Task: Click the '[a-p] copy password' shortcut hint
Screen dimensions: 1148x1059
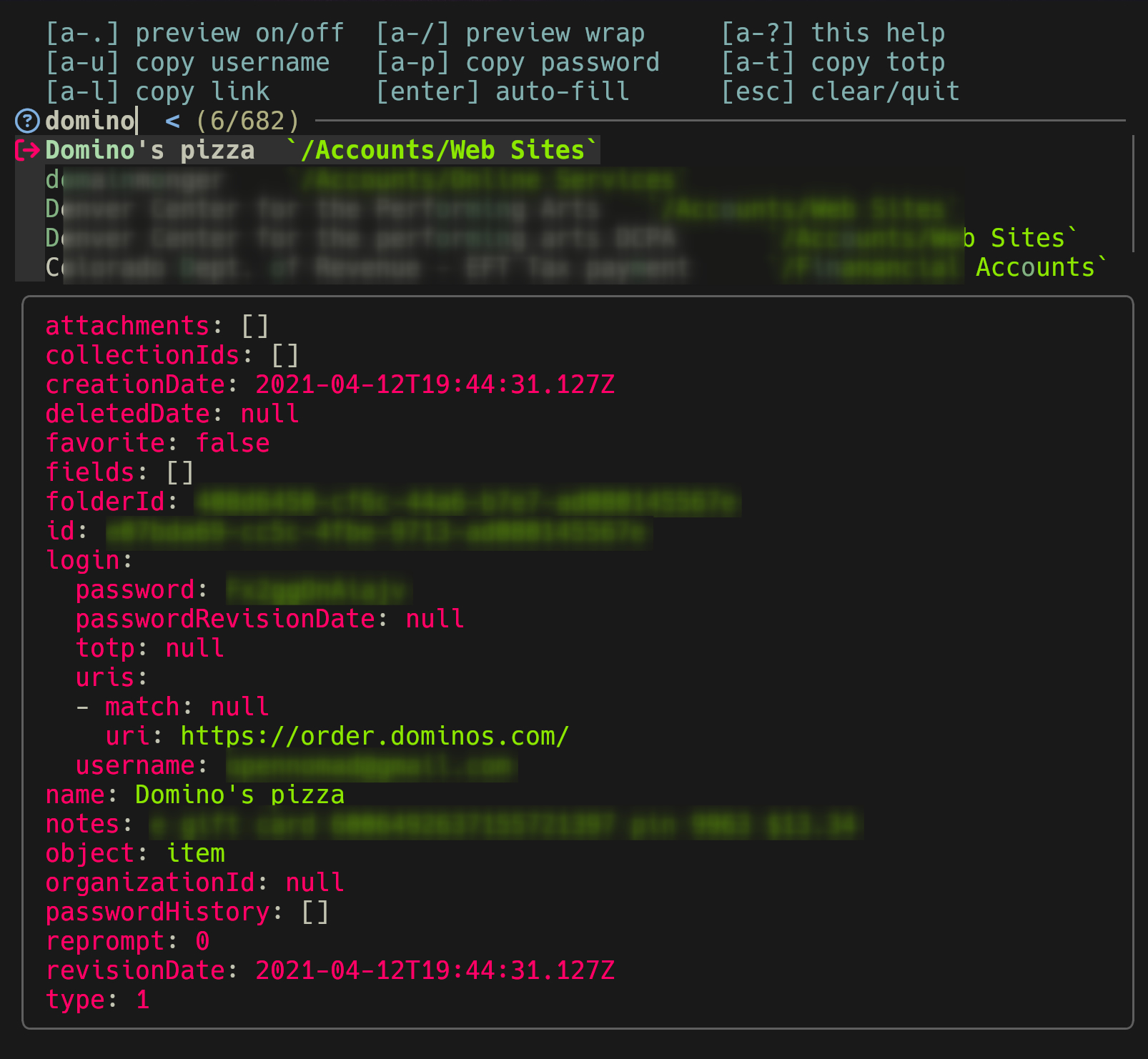Action: [x=518, y=62]
